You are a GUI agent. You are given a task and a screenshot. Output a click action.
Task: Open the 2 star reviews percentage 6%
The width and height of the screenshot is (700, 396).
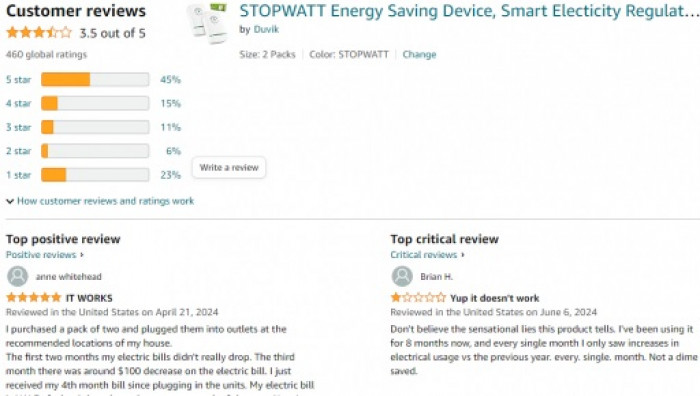point(173,151)
